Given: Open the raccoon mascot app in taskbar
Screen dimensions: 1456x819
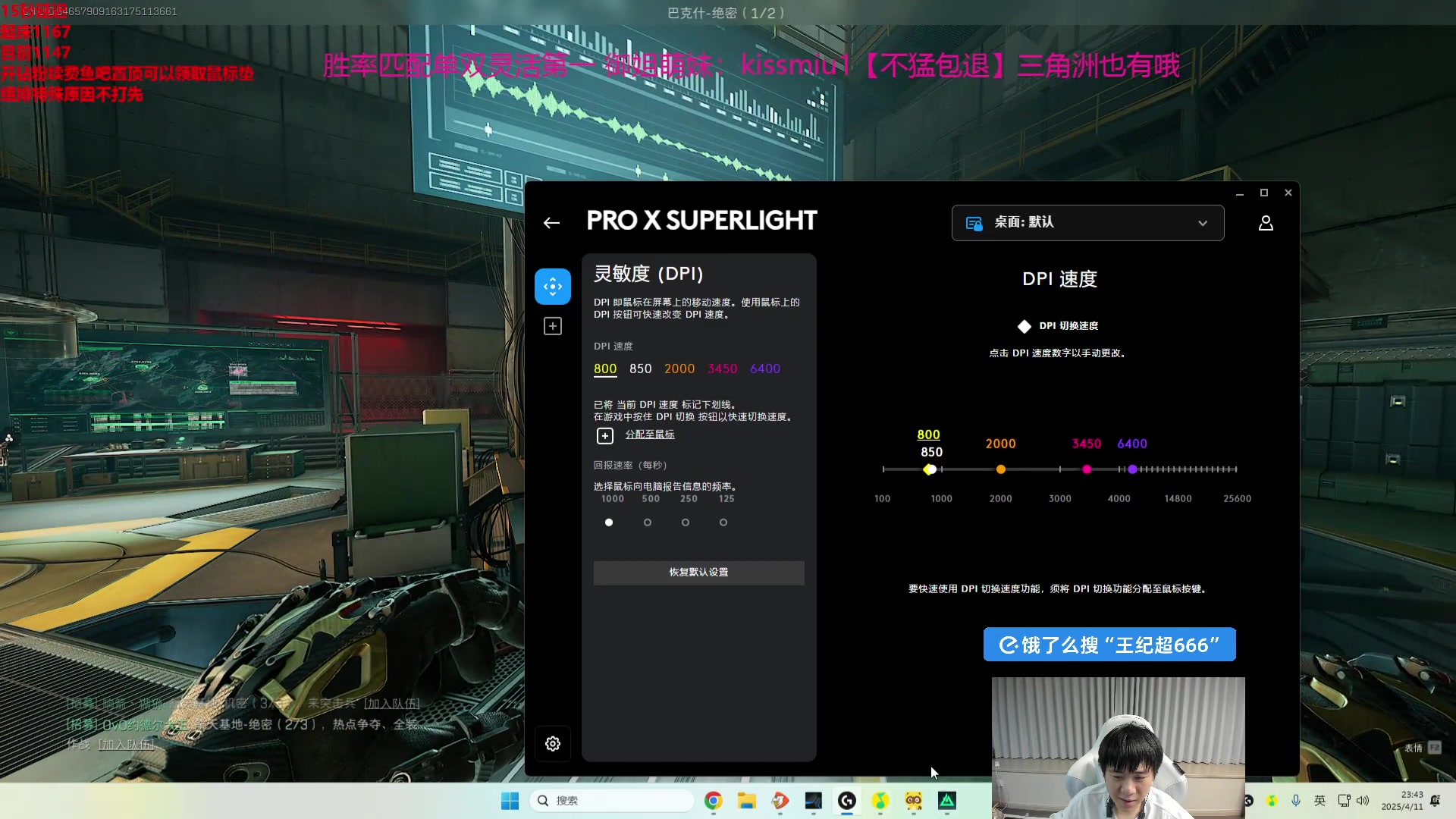Looking at the screenshot, I should (x=913, y=801).
